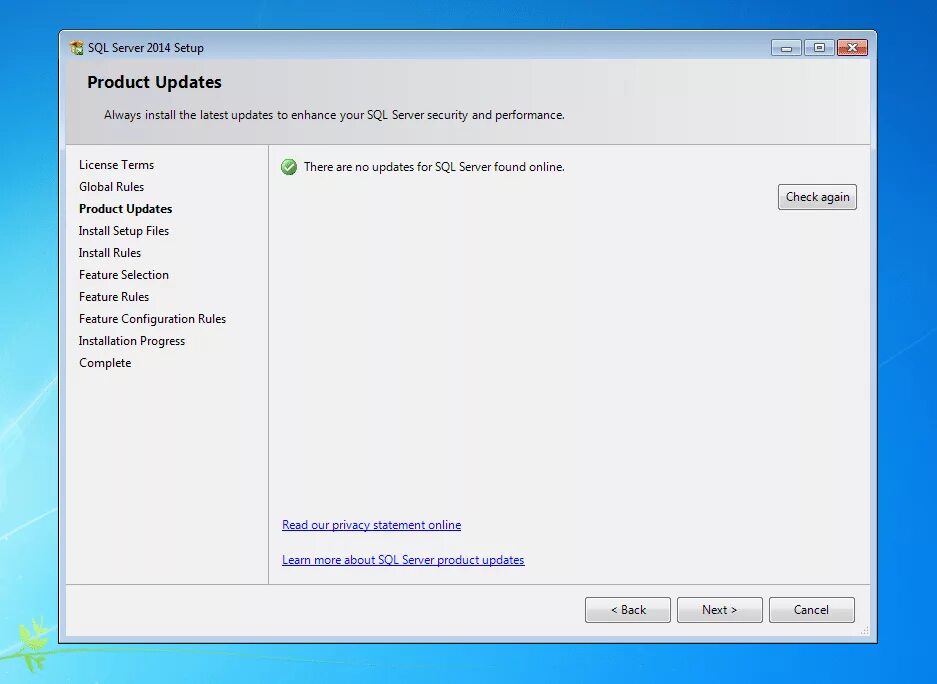Screen dimensions: 937x684
Task: Select the Complete step
Action: point(105,363)
